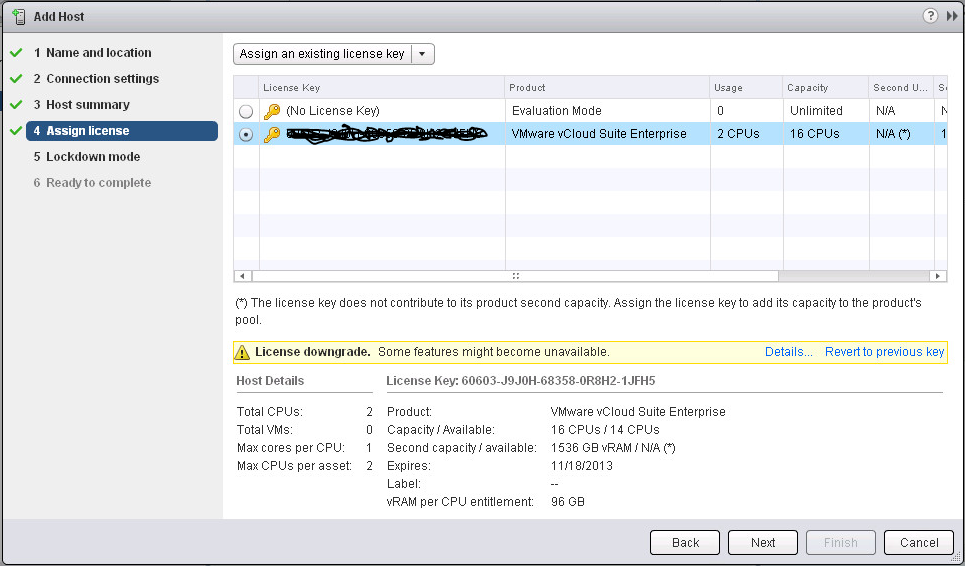Click the (No License Key) text
This screenshot has width=965, height=566.
(x=332, y=111)
